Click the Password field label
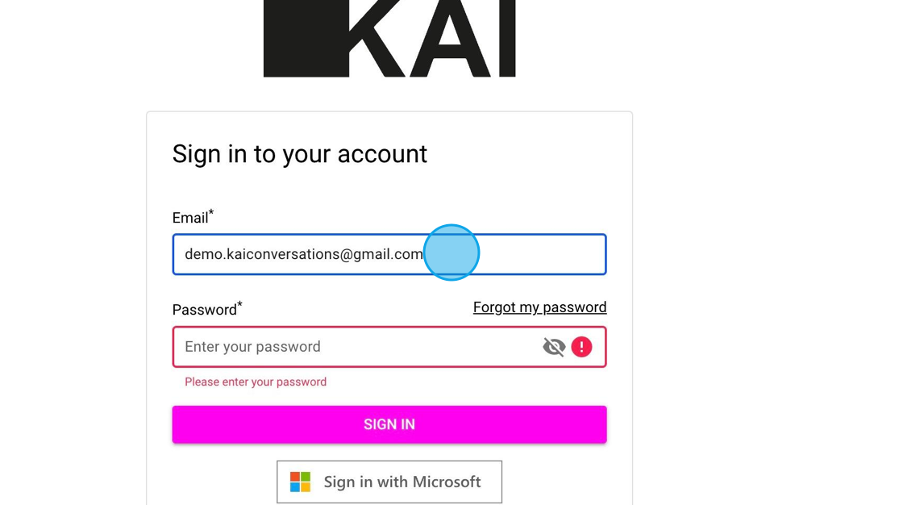 (x=205, y=310)
